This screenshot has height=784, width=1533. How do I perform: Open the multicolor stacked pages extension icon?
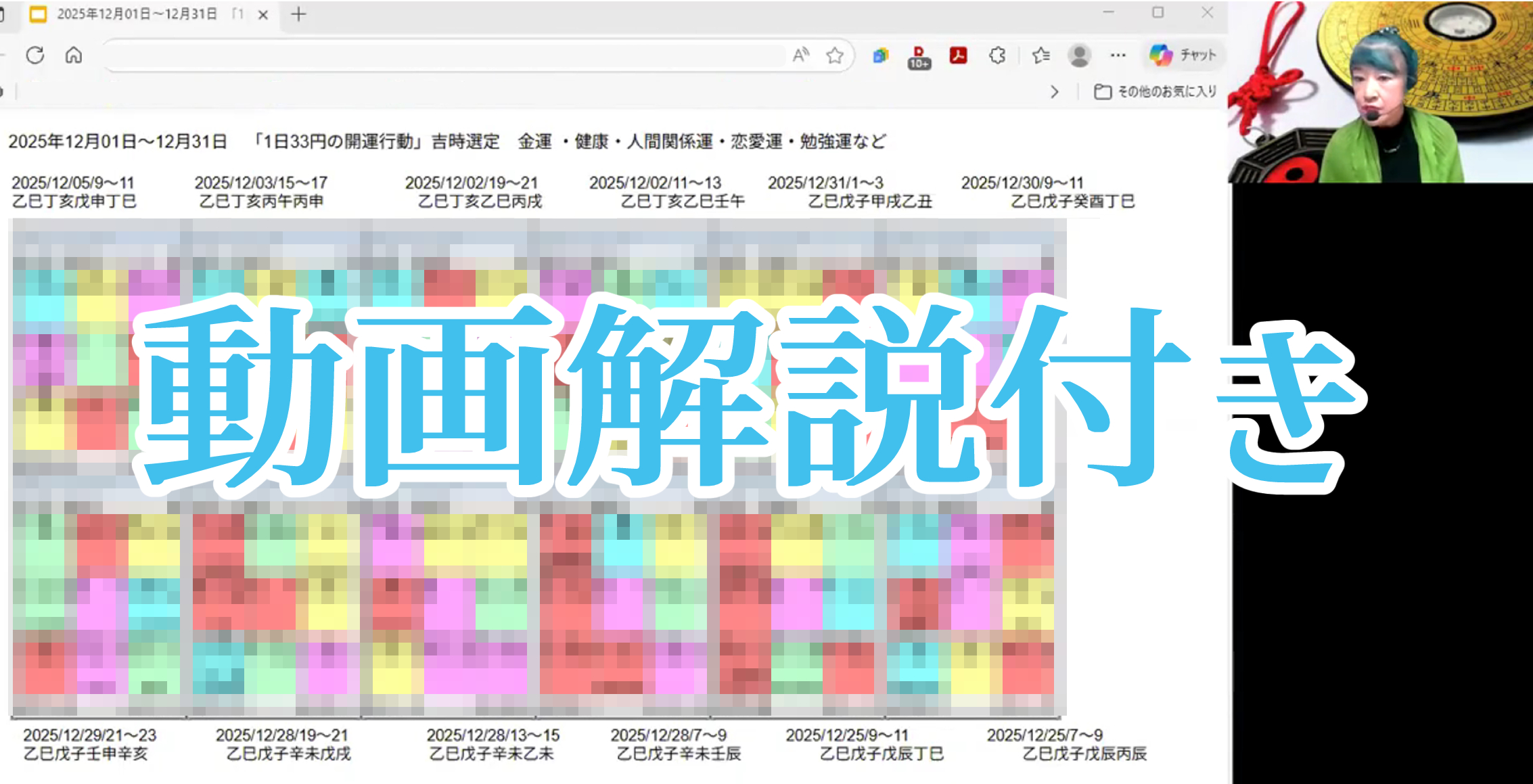880,55
